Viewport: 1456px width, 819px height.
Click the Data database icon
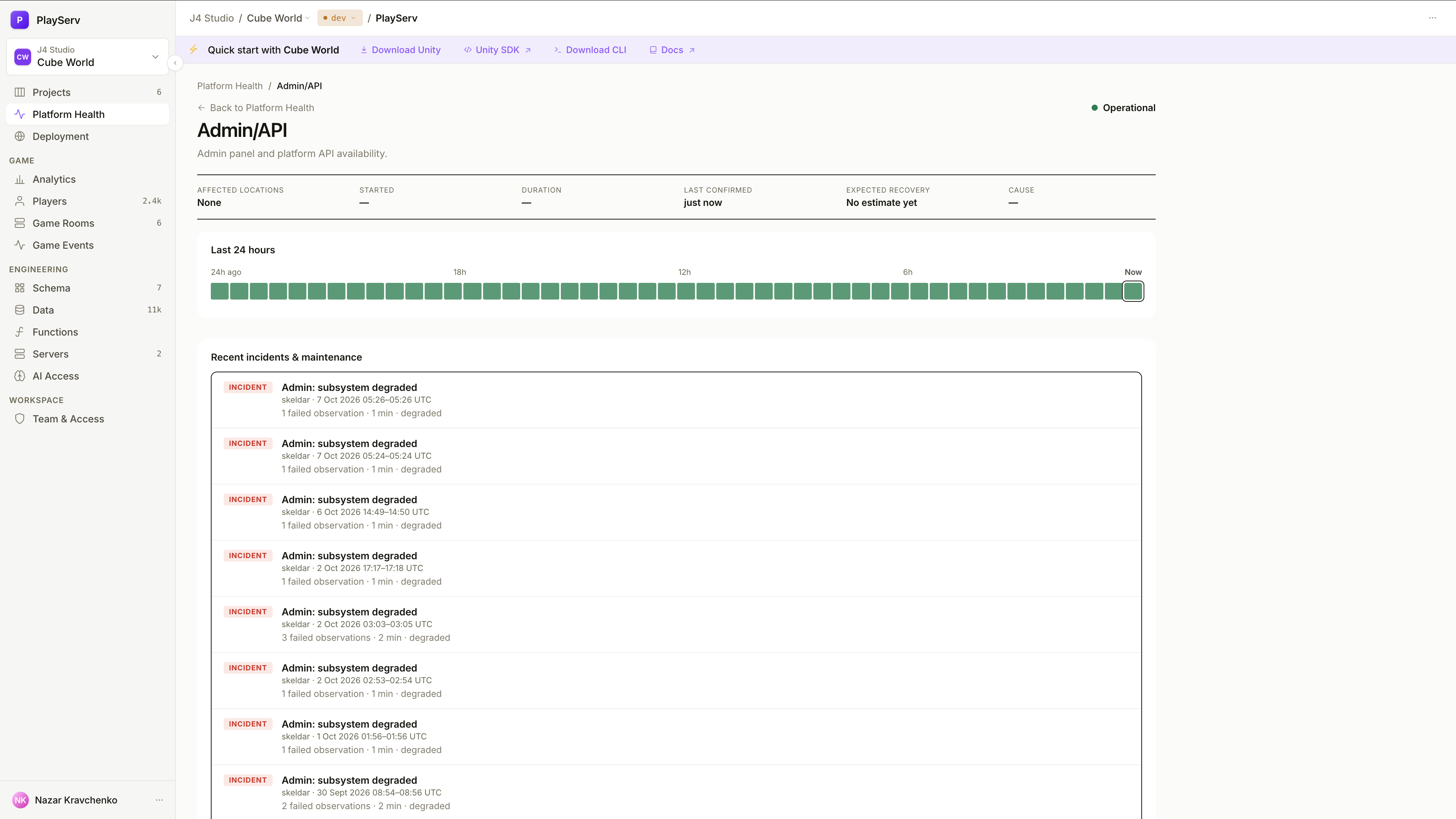[20, 310]
